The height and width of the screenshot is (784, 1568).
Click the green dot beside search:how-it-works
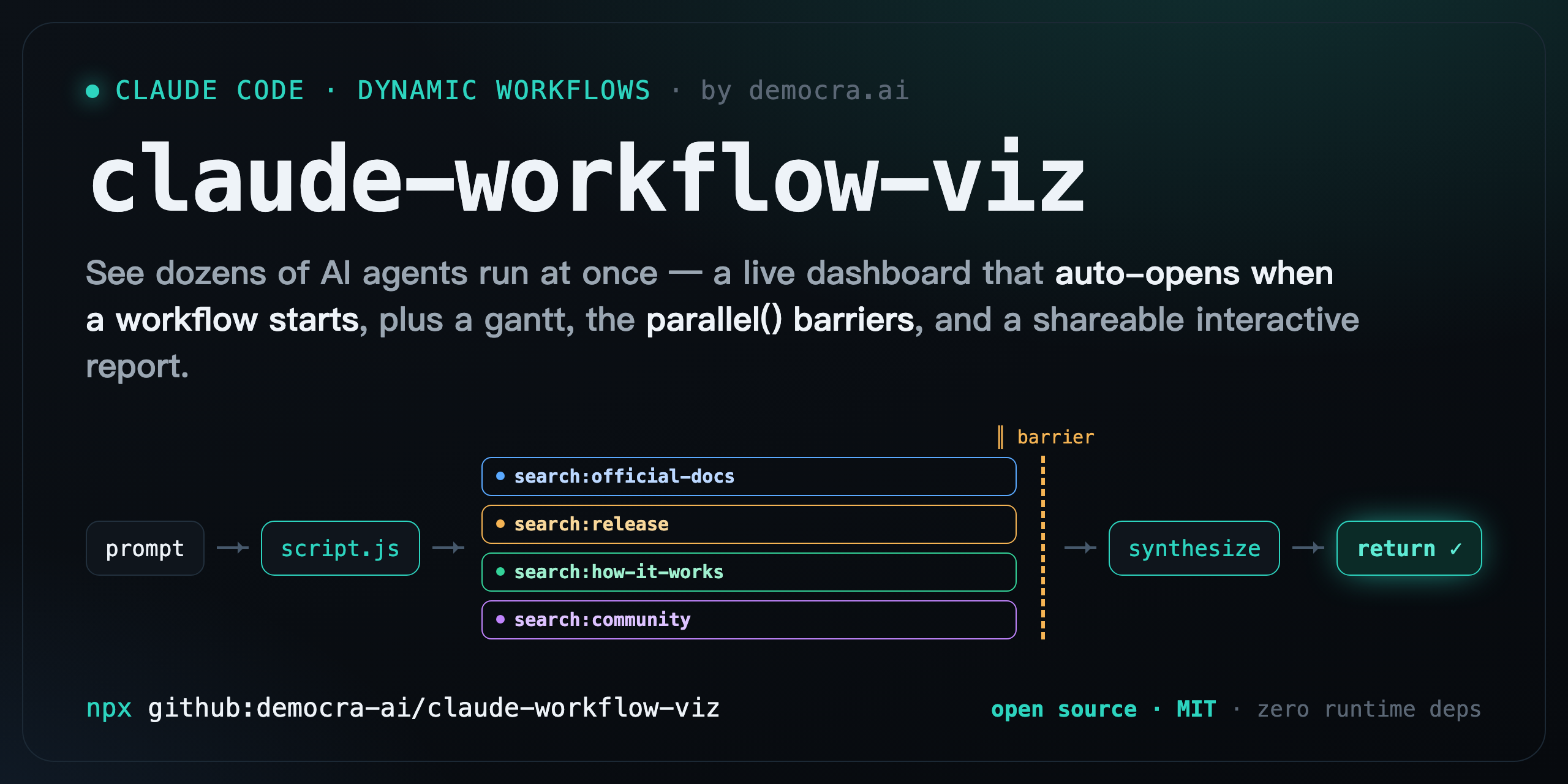(x=500, y=571)
